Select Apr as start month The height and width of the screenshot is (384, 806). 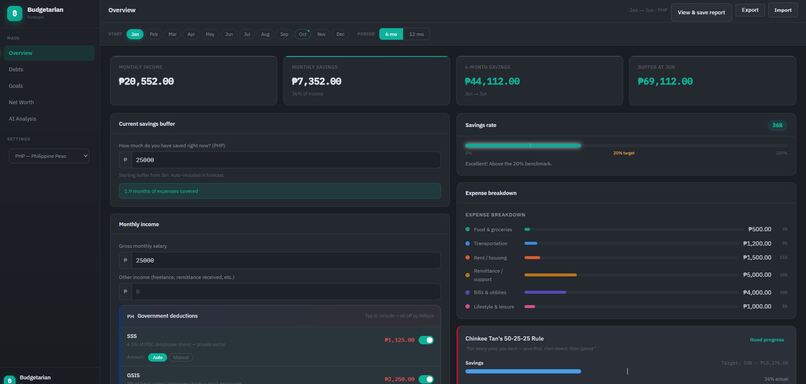point(191,34)
